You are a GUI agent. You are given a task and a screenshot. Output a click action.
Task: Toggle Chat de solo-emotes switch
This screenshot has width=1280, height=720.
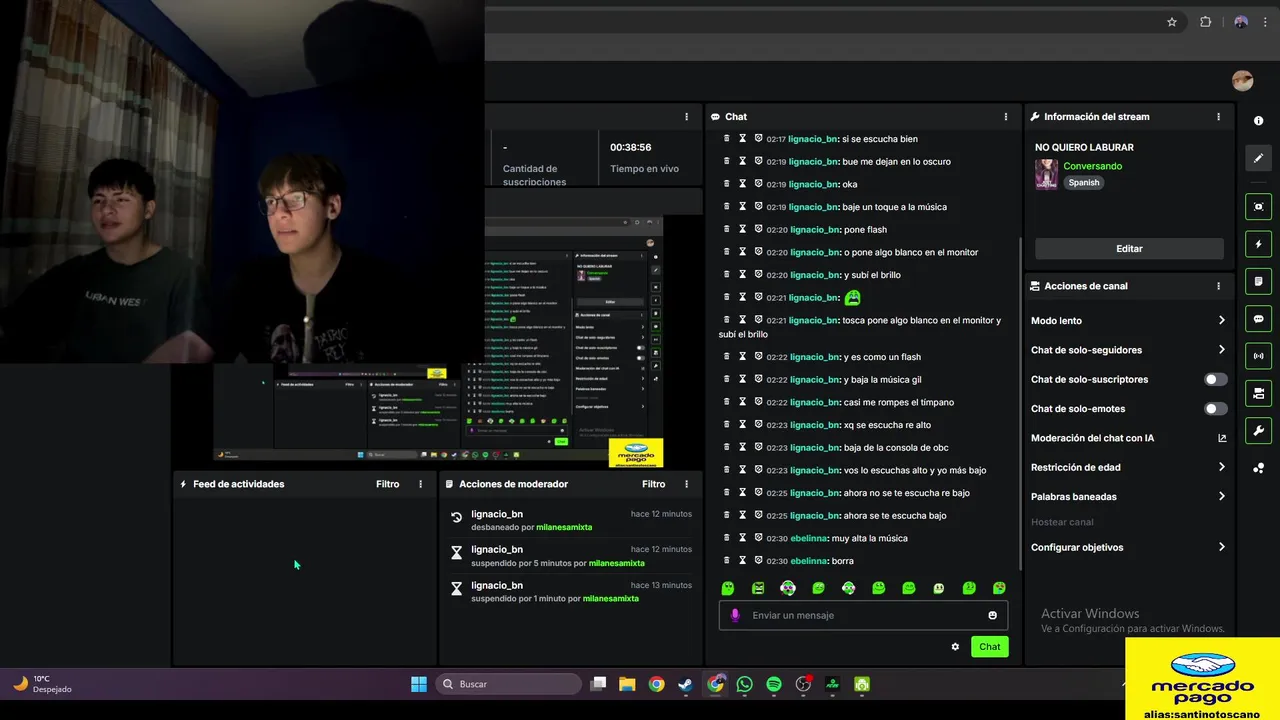1215,408
